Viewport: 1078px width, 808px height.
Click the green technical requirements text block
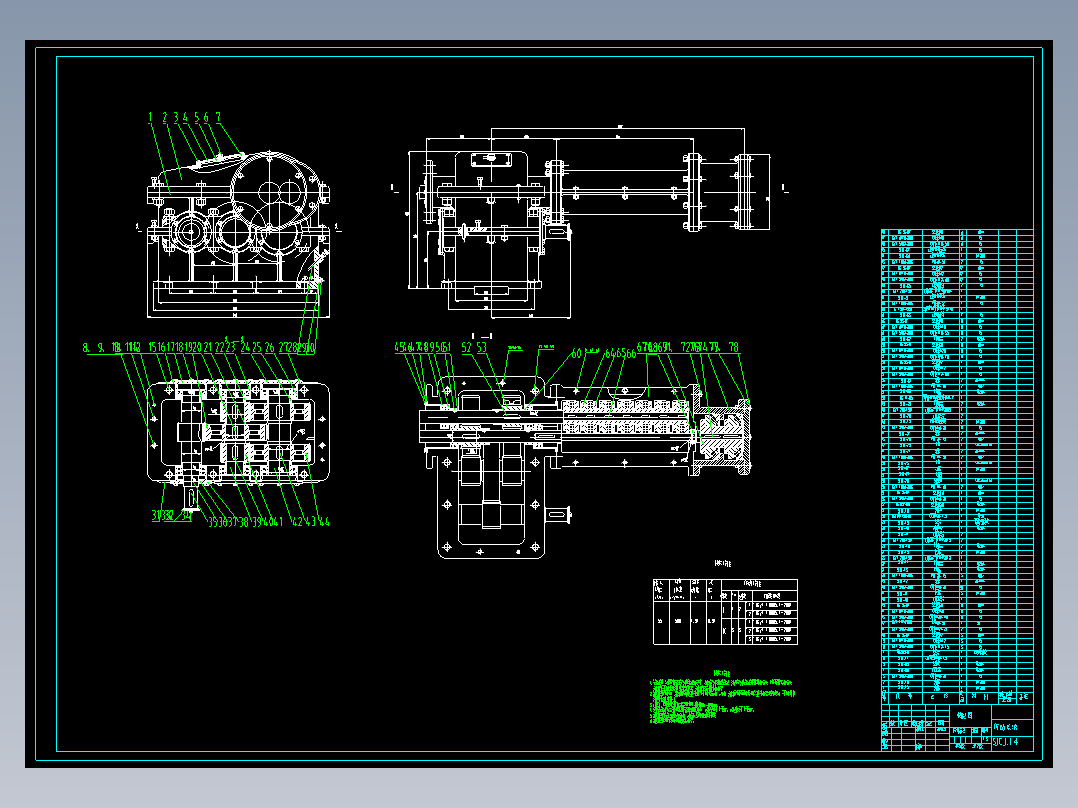[722, 699]
